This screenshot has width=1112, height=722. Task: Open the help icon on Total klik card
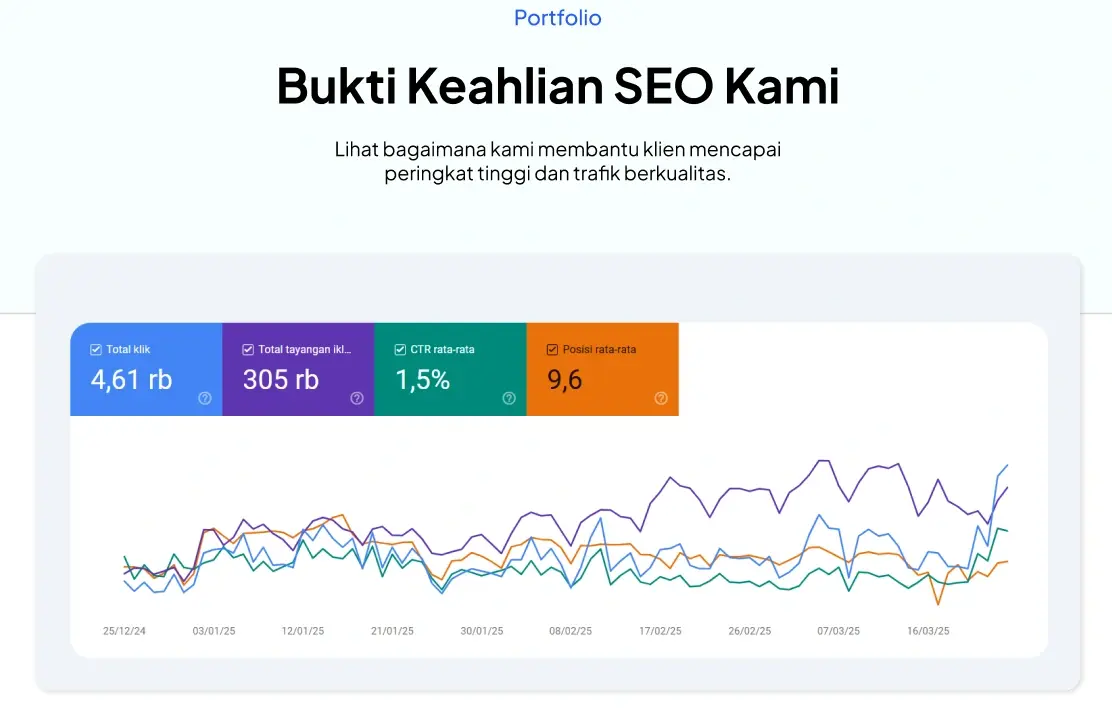coord(204,398)
